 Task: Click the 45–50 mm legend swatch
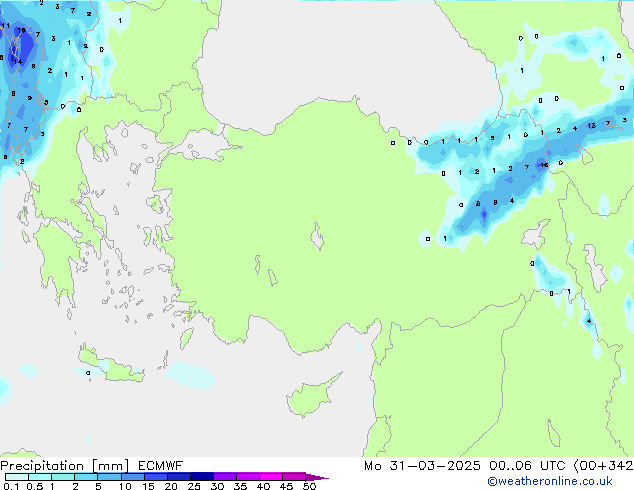click(294, 477)
